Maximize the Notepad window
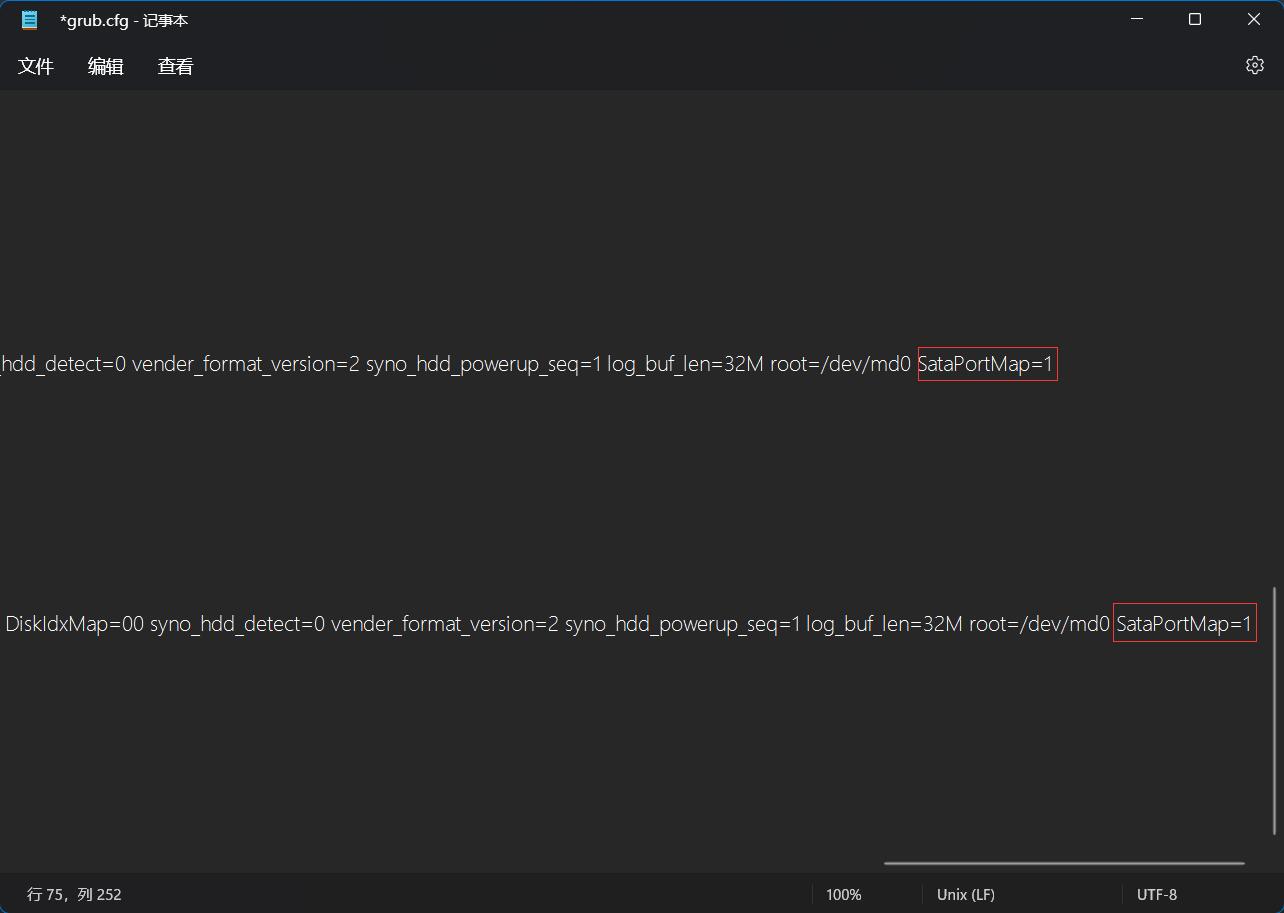1284x913 pixels. [1195, 20]
